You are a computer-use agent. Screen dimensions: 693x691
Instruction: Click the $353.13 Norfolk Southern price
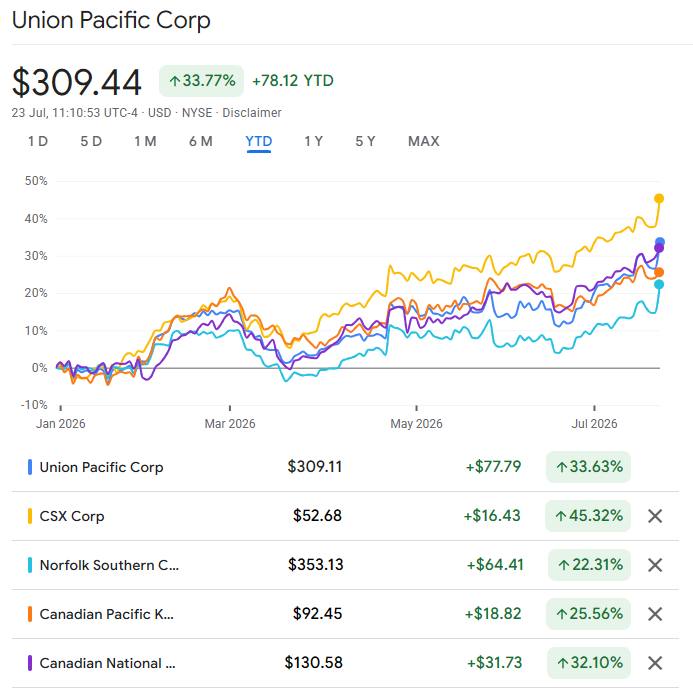[316, 565]
